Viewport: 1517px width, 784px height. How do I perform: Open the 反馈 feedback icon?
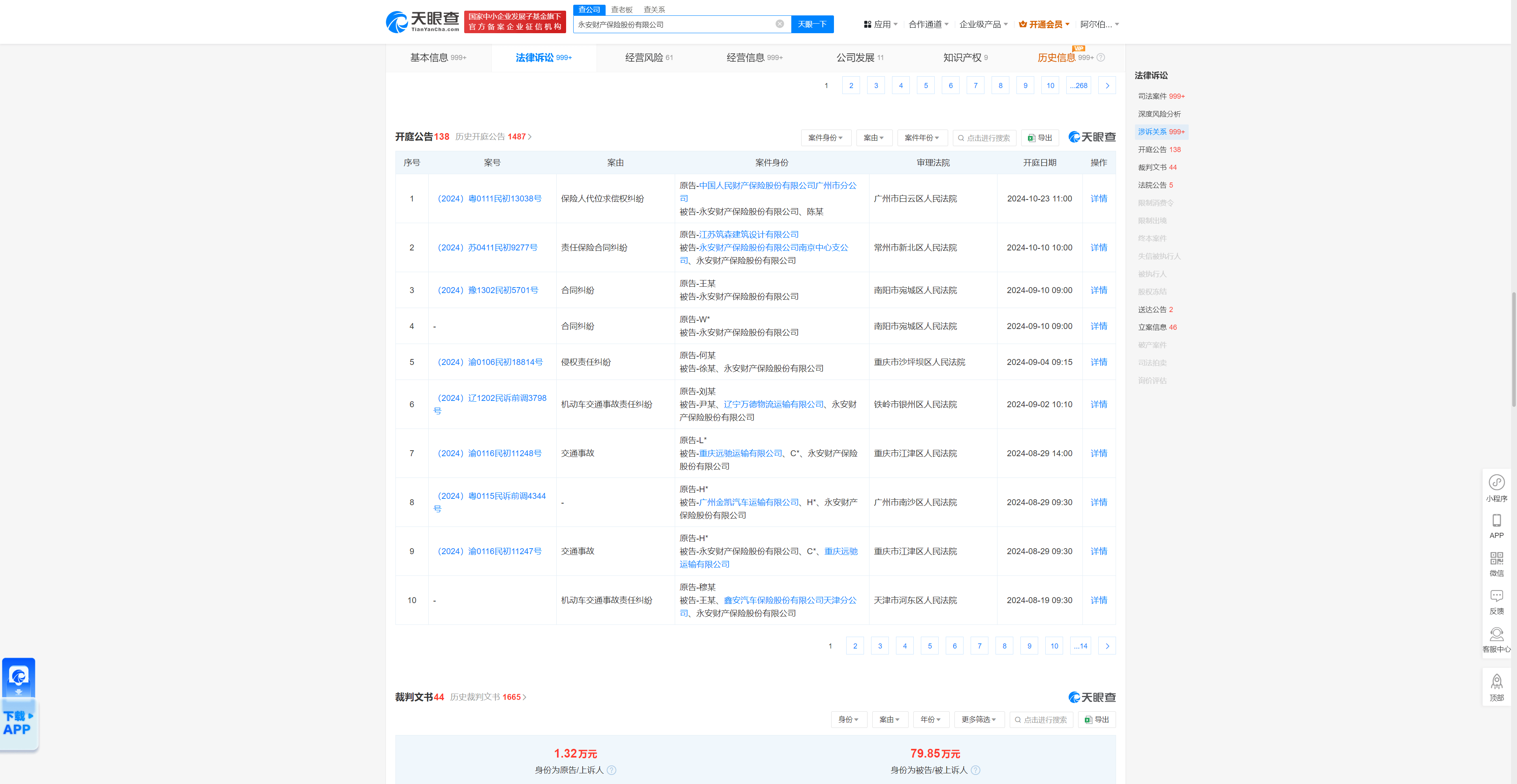1496,602
